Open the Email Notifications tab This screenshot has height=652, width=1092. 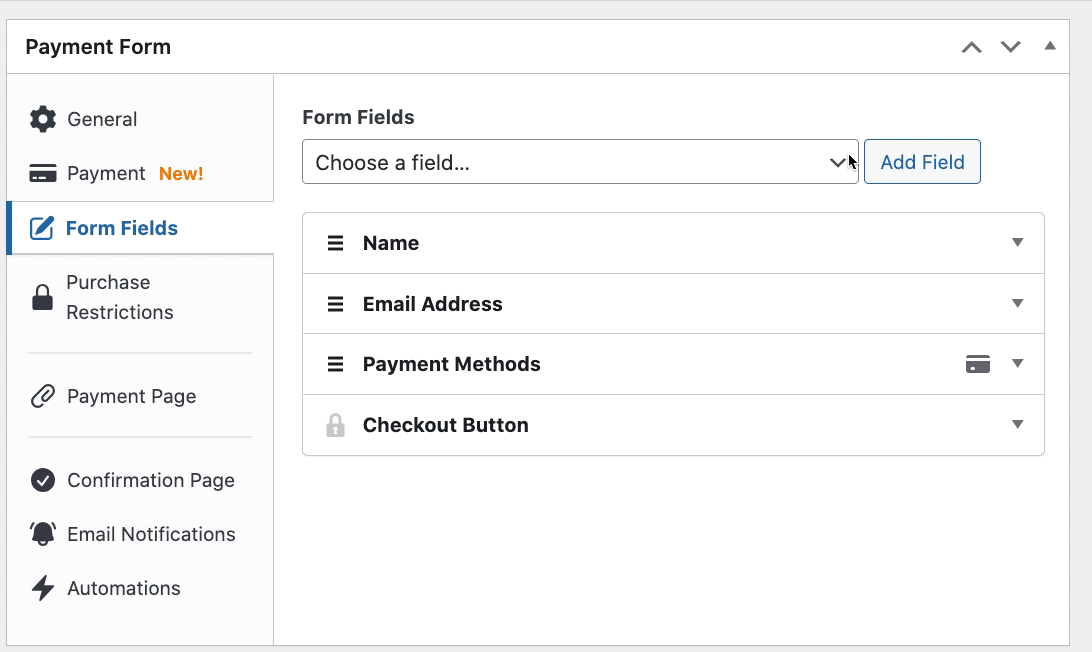151,534
